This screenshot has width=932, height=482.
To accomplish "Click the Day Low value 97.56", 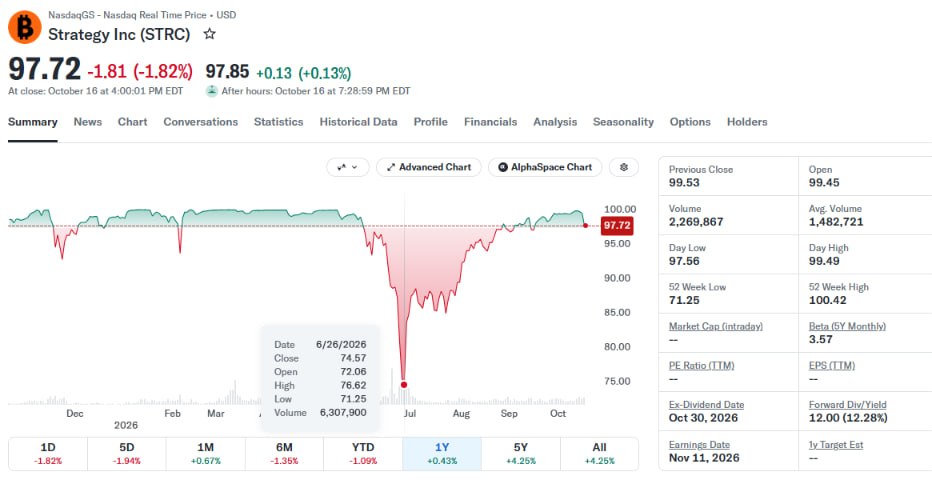I will point(684,261).
